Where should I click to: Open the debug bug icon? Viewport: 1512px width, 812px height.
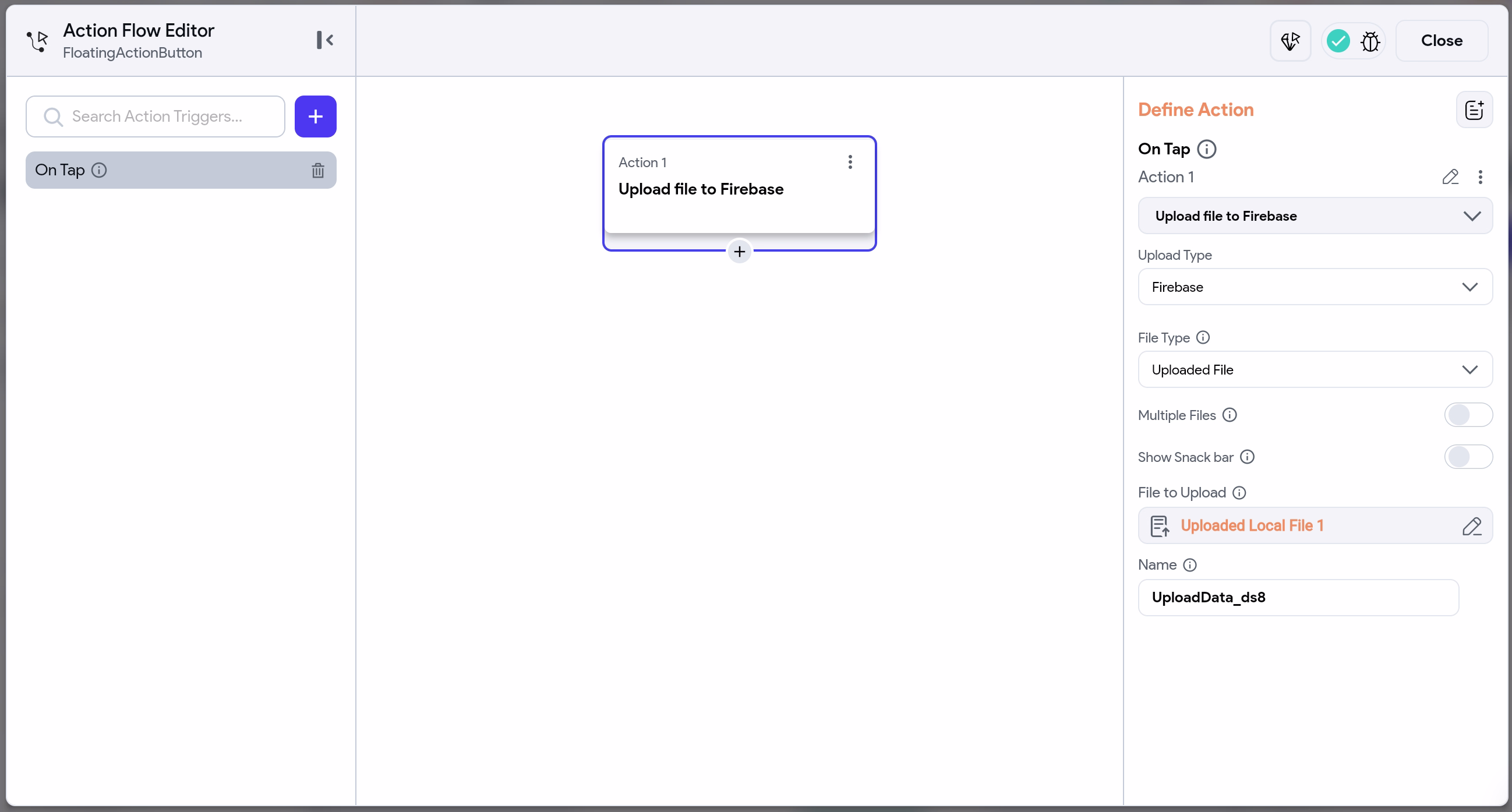(x=1370, y=41)
